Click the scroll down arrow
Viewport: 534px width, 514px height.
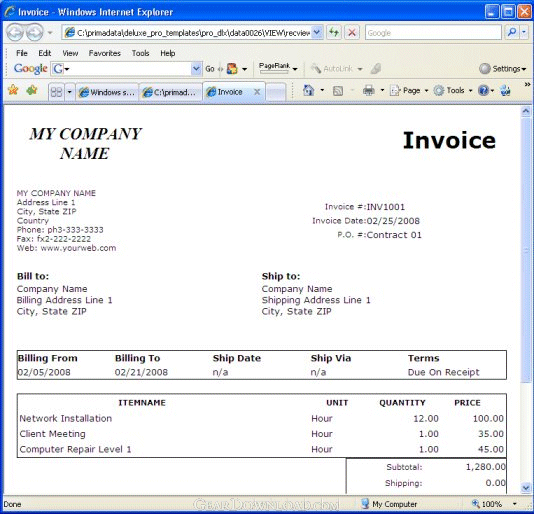[x=526, y=488]
